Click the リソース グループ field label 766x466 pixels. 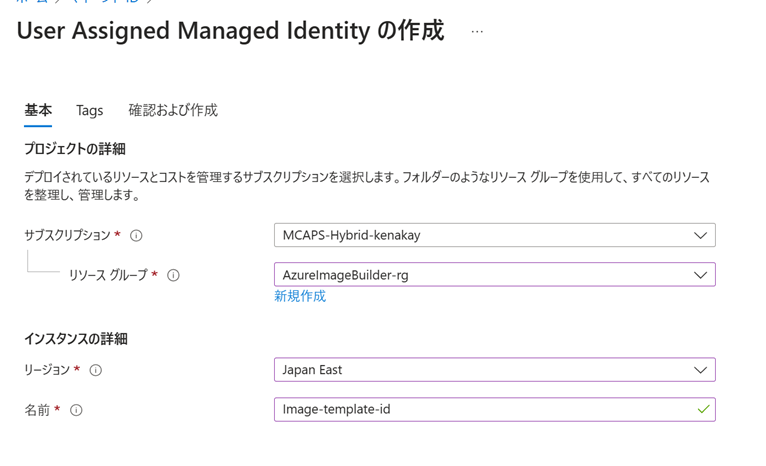[x=108, y=275]
